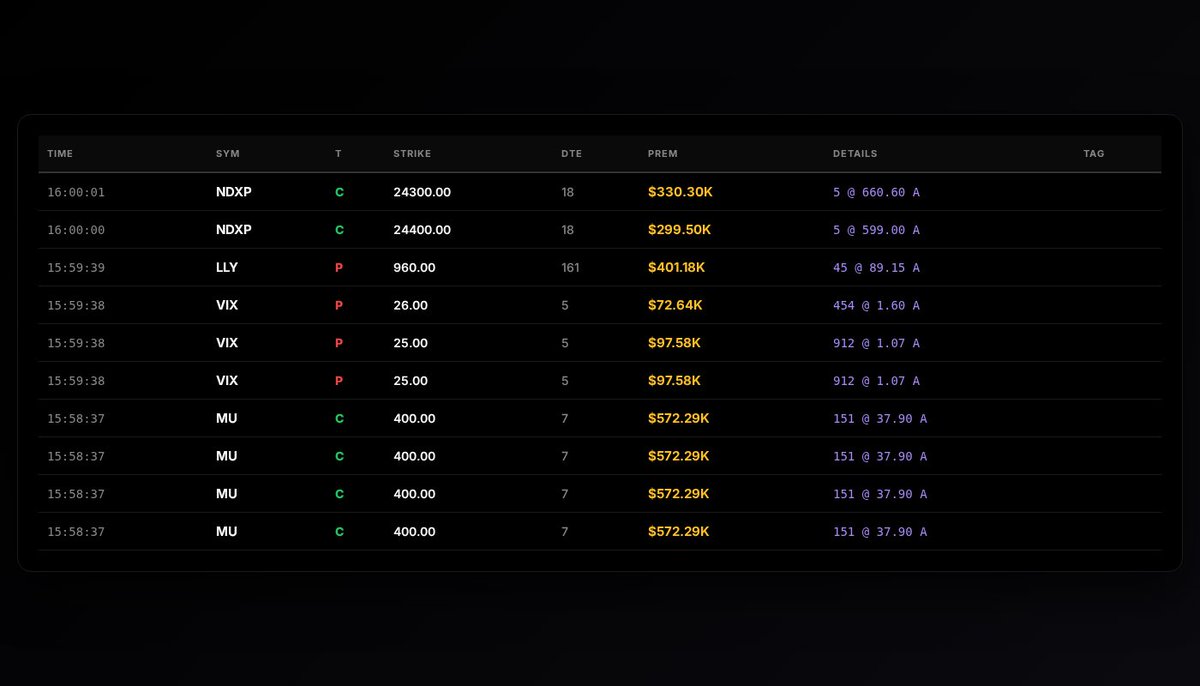Click DTE 18 in the $330.30K row

[x=568, y=192]
